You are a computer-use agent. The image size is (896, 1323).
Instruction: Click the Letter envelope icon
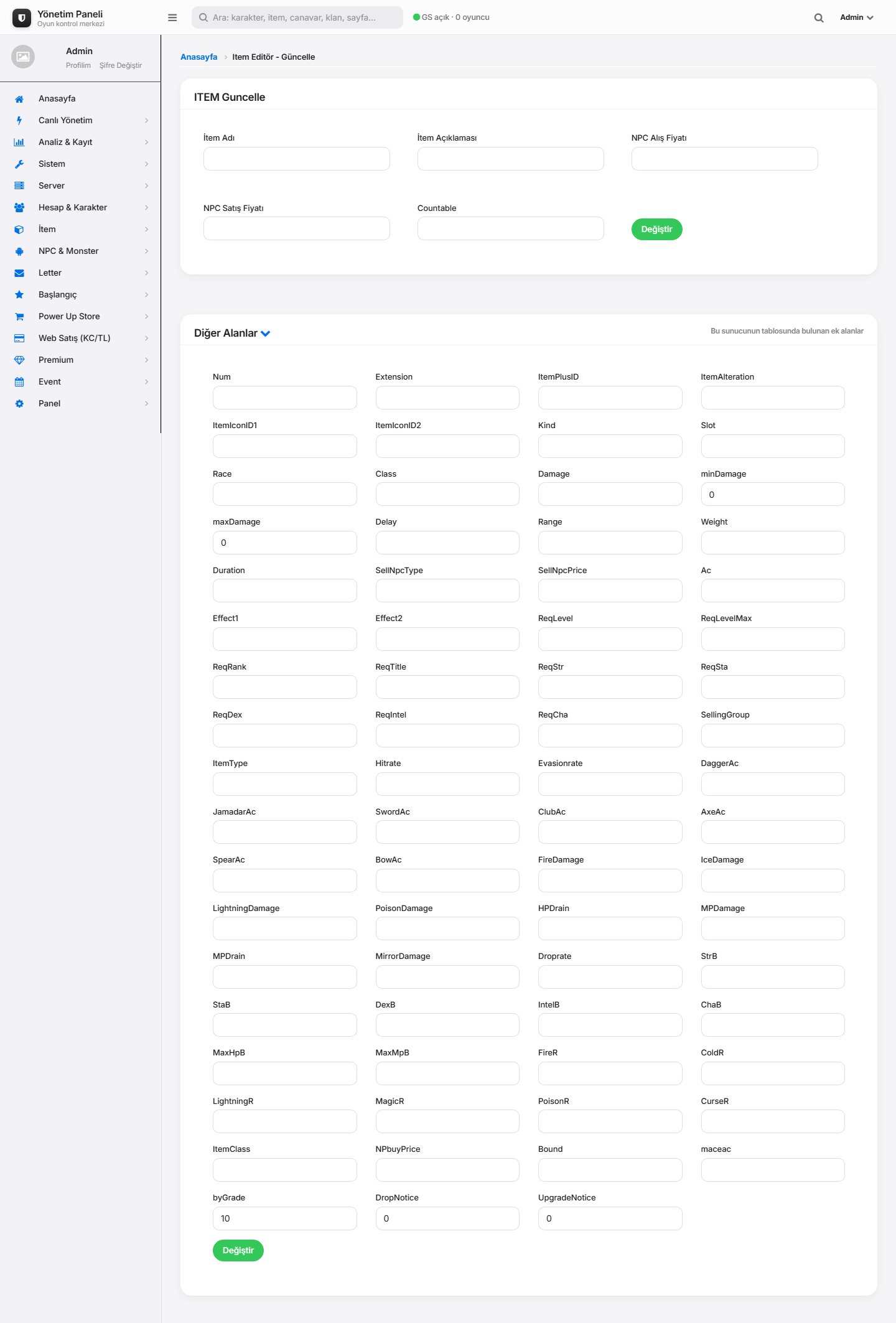point(19,273)
